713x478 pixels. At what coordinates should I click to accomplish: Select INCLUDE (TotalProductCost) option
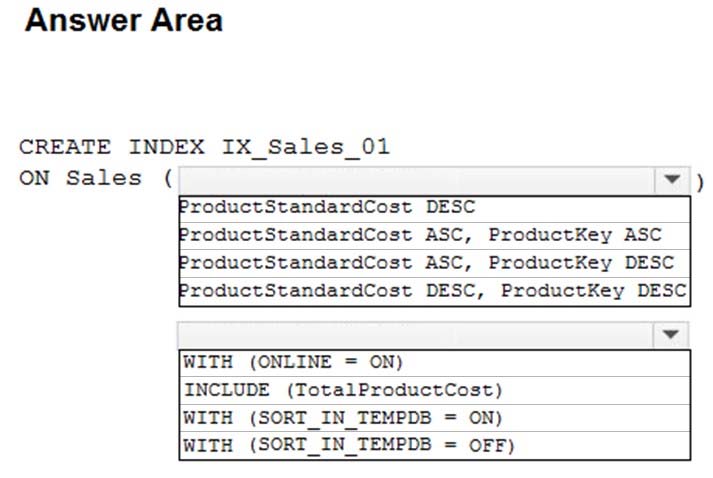click(x=343, y=390)
